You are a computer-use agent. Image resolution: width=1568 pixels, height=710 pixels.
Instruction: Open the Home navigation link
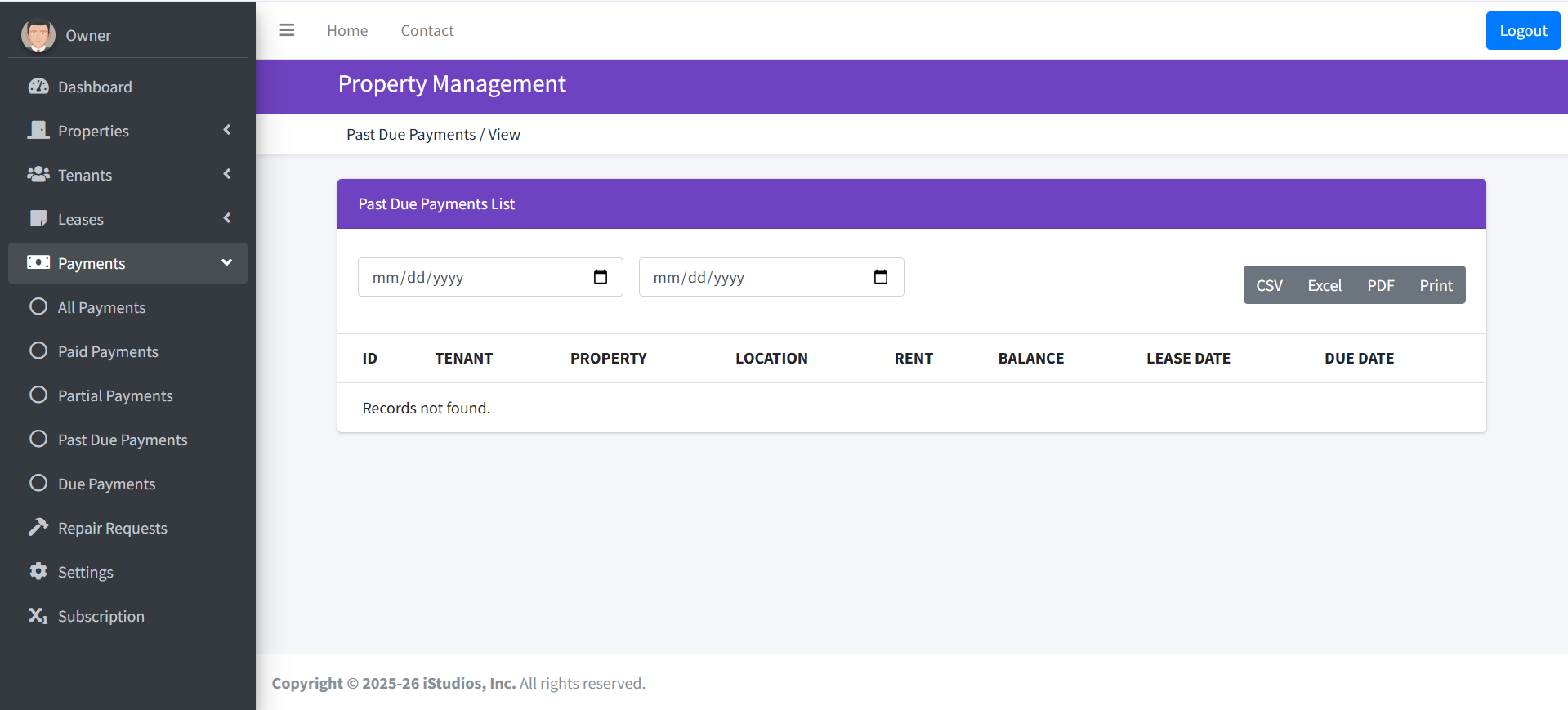pyautogui.click(x=347, y=30)
